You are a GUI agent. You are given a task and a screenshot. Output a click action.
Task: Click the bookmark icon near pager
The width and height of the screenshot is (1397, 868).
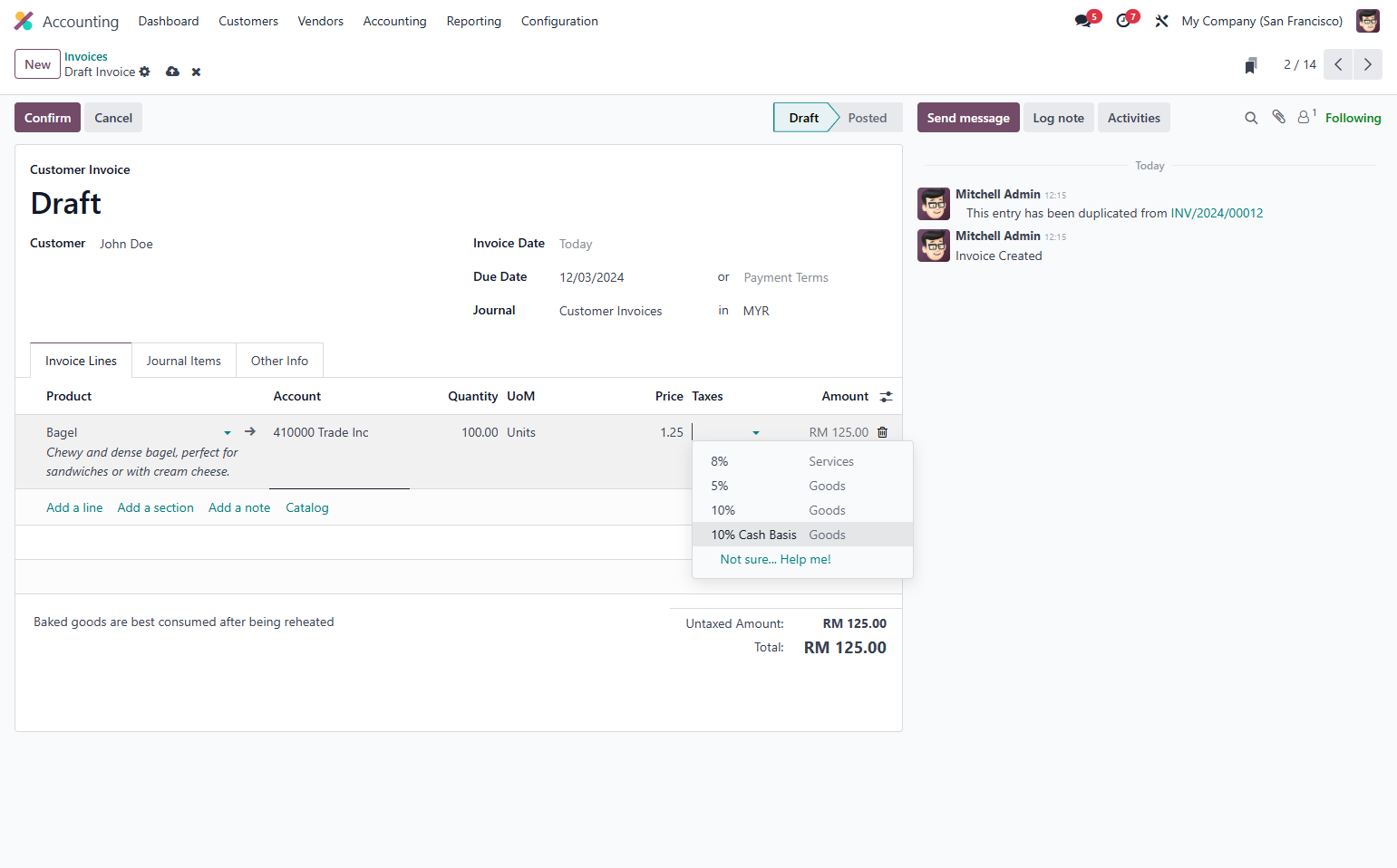(1251, 65)
